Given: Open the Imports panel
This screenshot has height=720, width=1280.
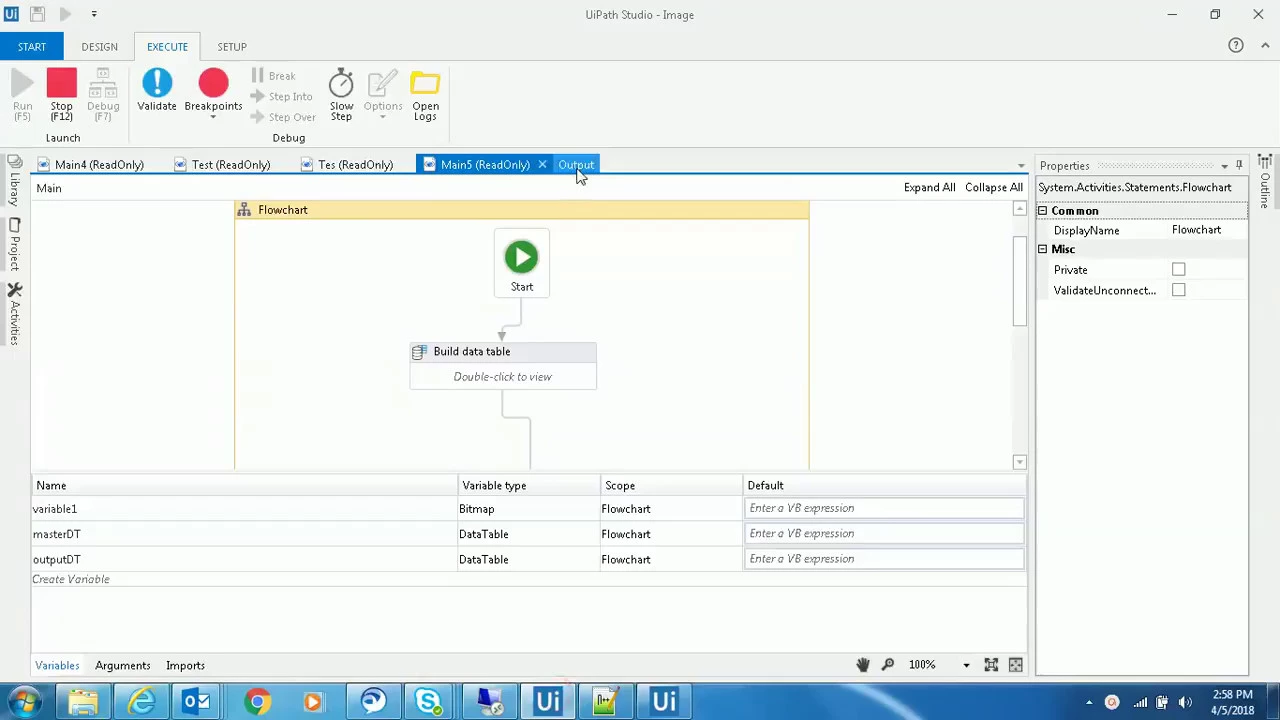Looking at the screenshot, I should coord(185,666).
